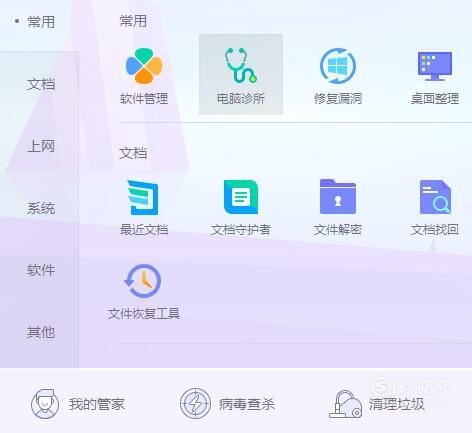Select the 常用 sidebar category
The height and width of the screenshot is (433, 472).
tap(41, 22)
